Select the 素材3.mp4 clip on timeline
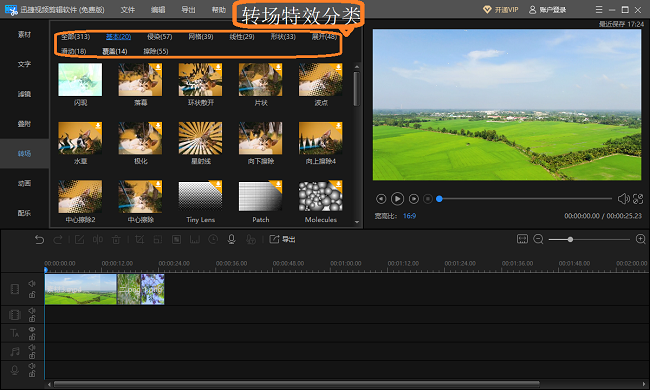The image size is (650, 390). (80, 289)
